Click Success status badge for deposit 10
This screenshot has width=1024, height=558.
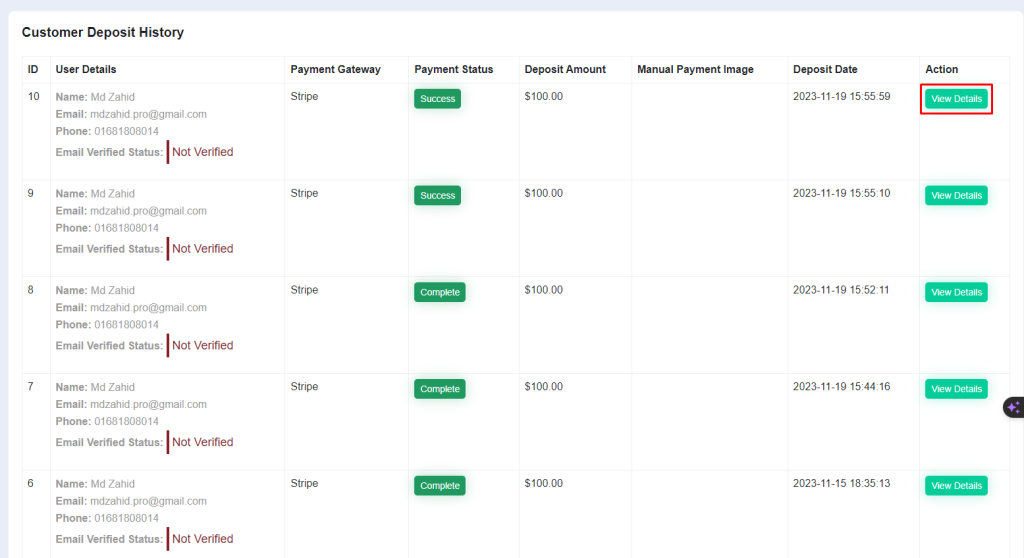tap(438, 99)
